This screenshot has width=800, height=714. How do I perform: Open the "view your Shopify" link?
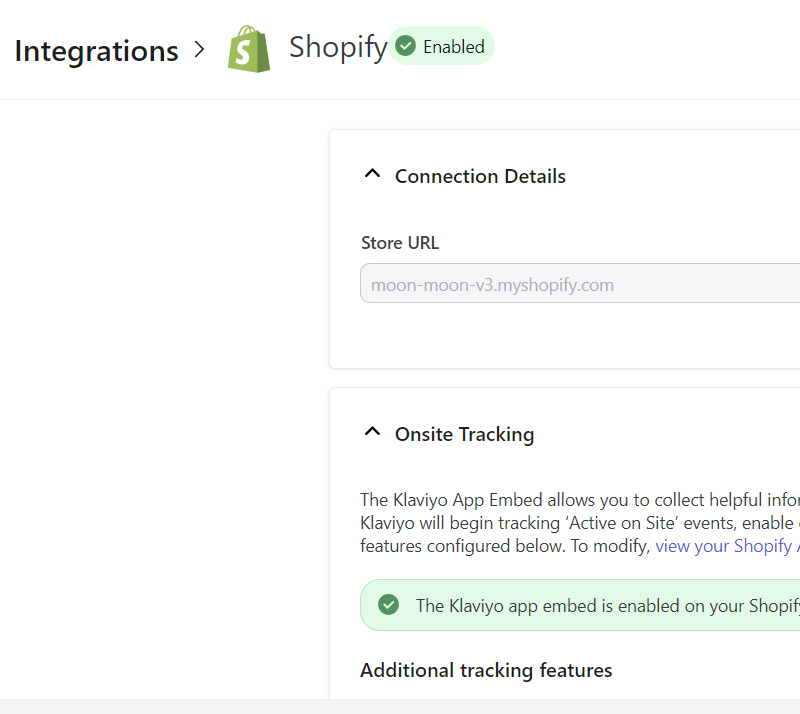726,546
